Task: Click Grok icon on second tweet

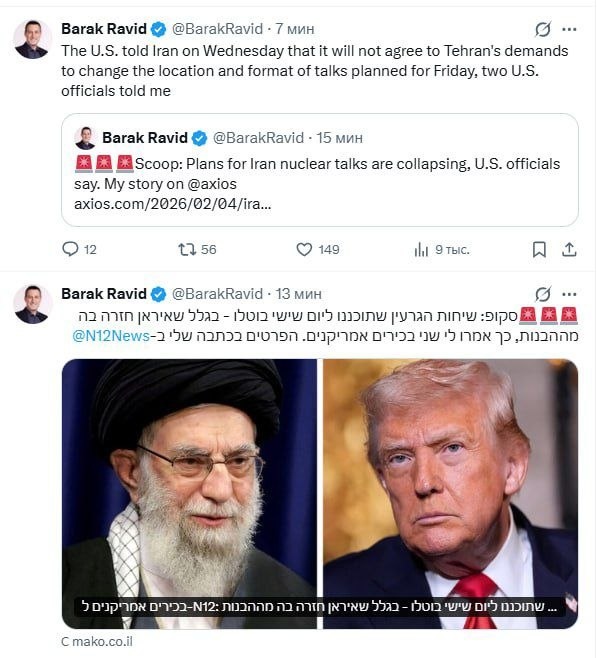Action: click(x=542, y=294)
